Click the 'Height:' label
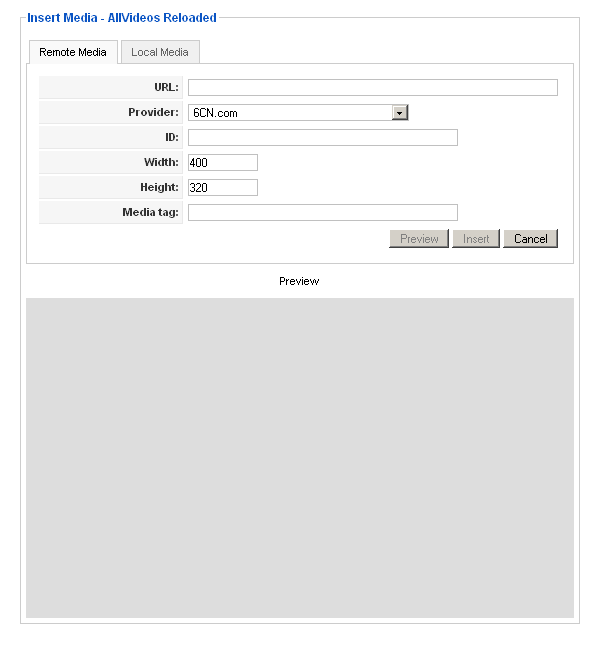This screenshot has height=650, width=600. click(x=159, y=187)
